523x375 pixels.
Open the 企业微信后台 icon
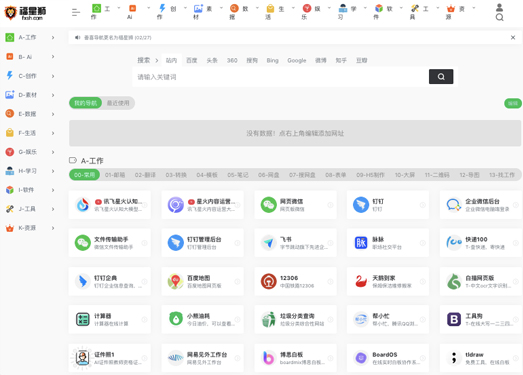(454, 205)
